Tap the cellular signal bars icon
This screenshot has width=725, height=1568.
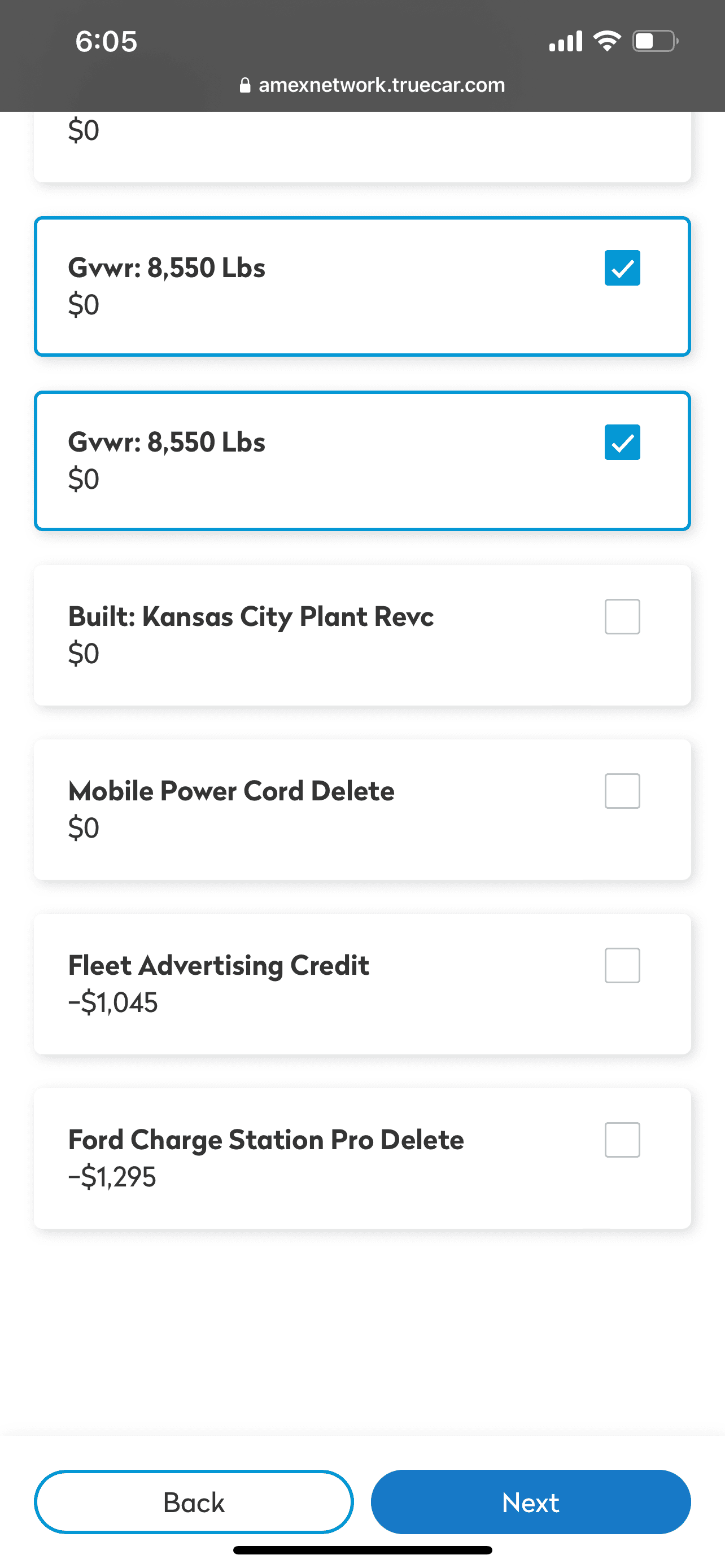566,41
